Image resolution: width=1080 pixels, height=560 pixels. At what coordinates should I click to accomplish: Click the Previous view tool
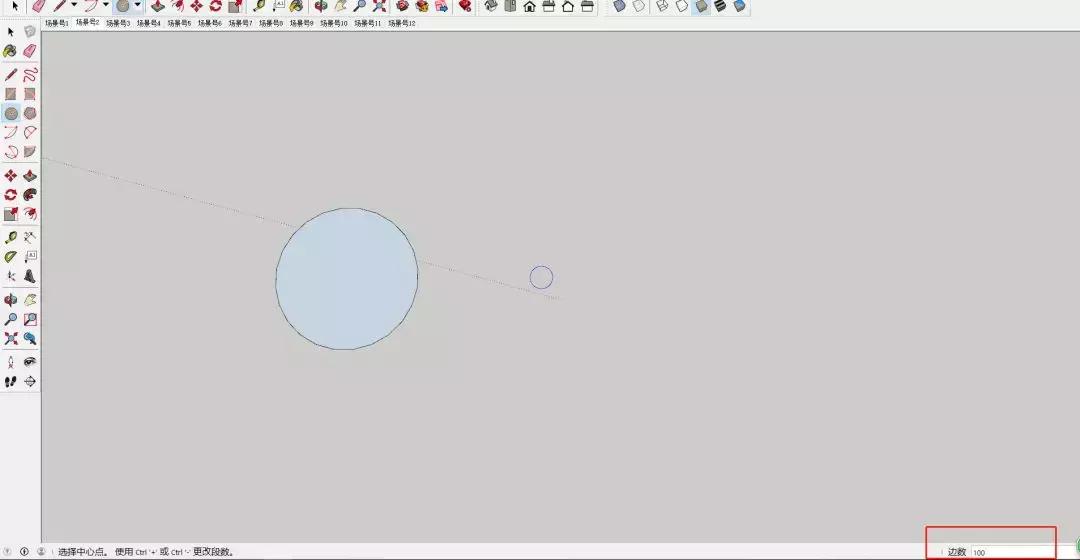tap(30, 339)
